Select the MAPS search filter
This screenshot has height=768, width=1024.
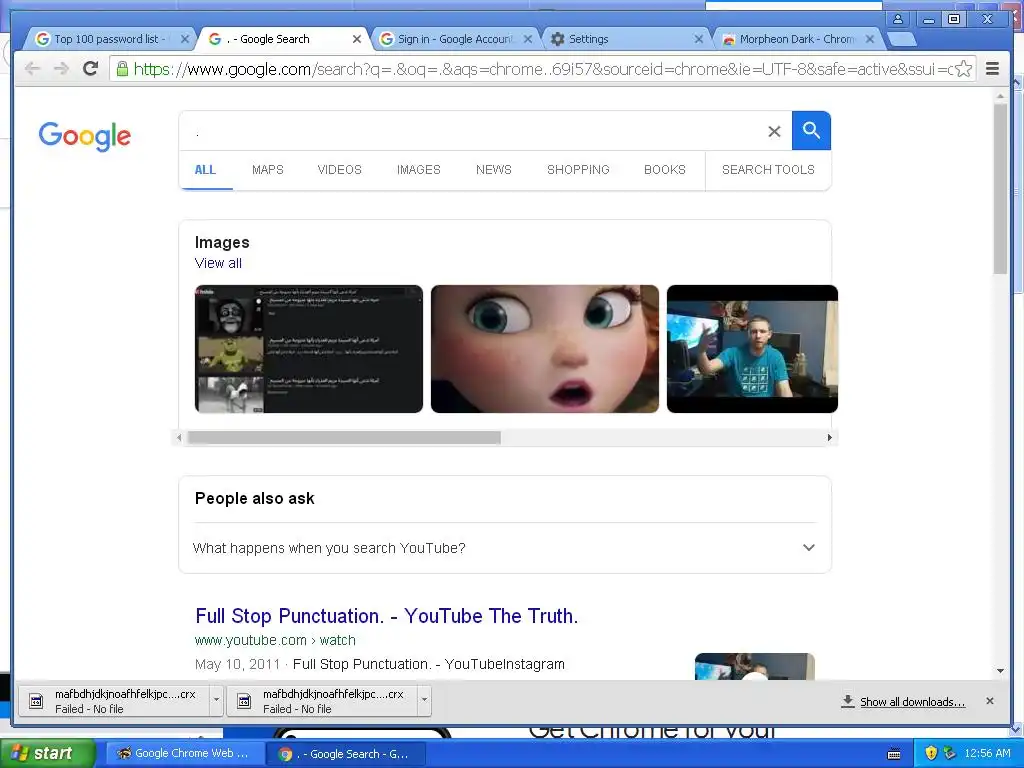click(x=268, y=170)
